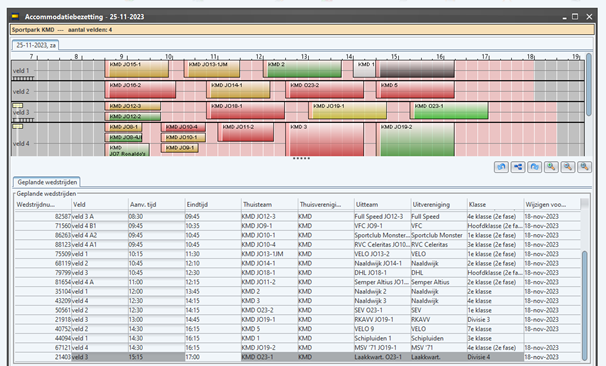
Task: Click the zoom in magnifier icon
Action: click(551, 167)
